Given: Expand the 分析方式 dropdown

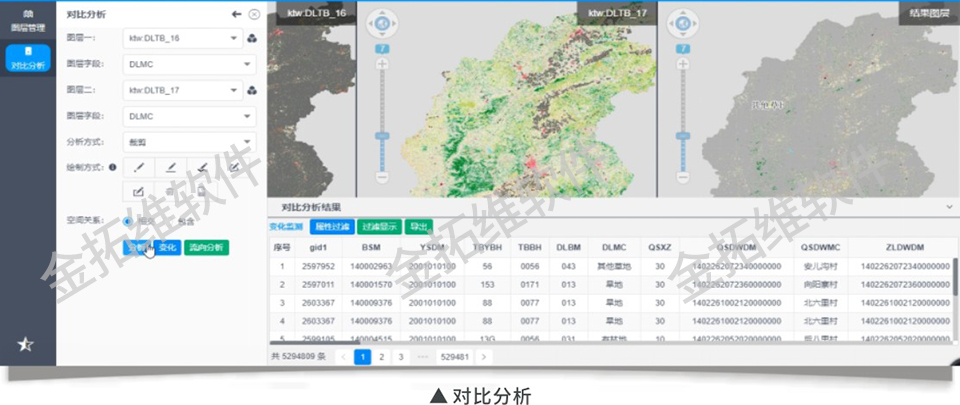Looking at the screenshot, I should pos(189,141).
